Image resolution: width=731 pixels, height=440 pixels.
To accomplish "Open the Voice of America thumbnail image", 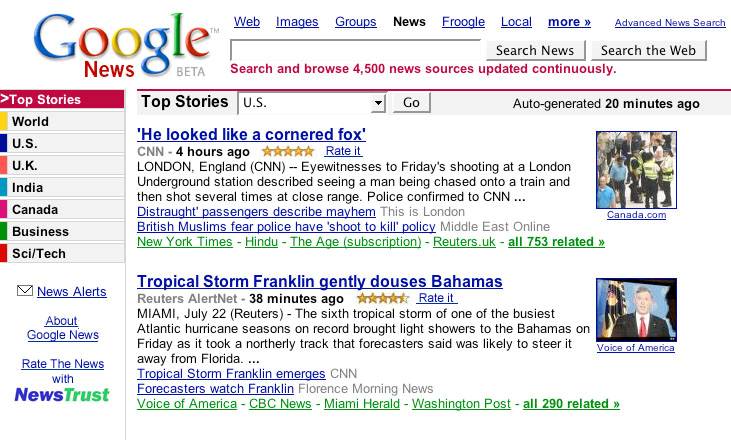I will [x=636, y=310].
